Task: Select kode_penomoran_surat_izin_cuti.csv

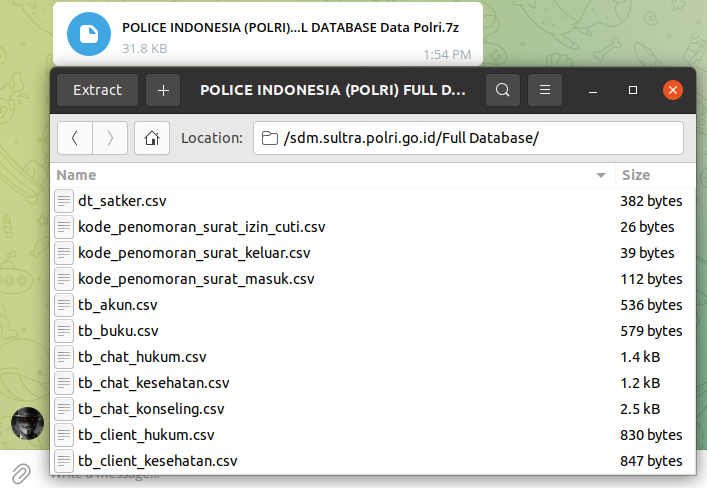Action: point(373,227)
